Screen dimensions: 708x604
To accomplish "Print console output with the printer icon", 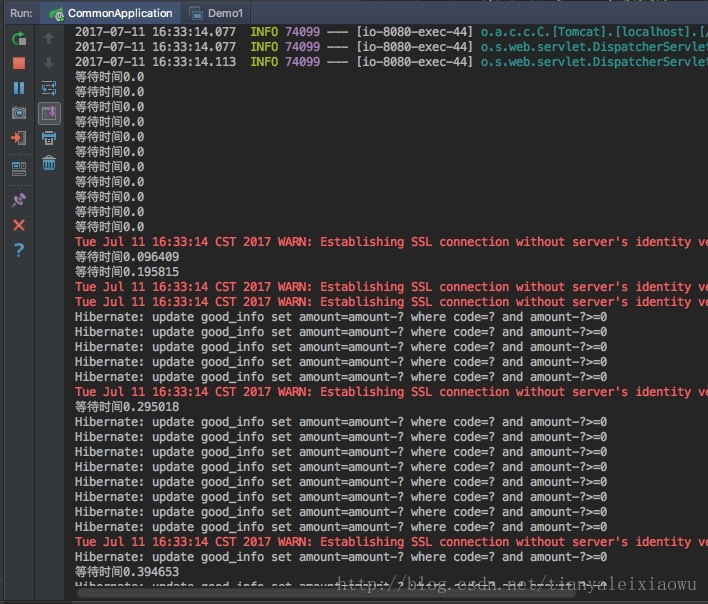I will click(x=49, y=138).
